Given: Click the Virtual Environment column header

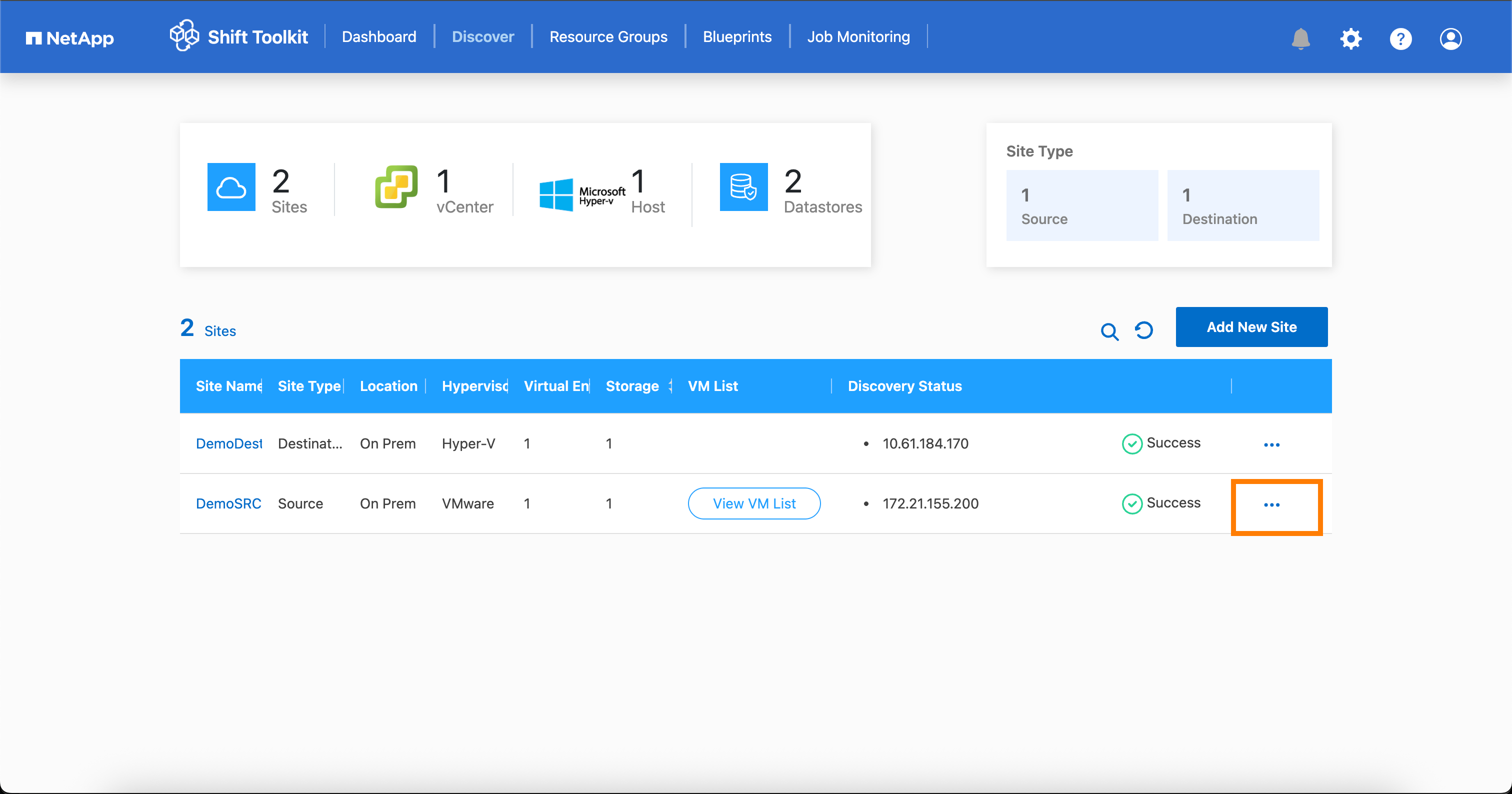Looking at the screenshot, I should (556, 386).
